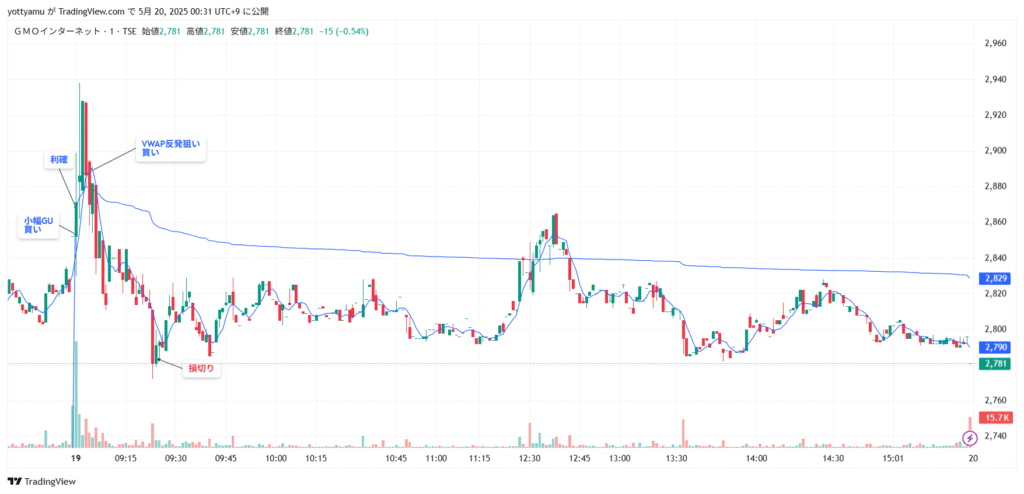Screen dimensions: 1024x494
Task: Click the 11:00 time axis label
Action: tap(436, 459)
